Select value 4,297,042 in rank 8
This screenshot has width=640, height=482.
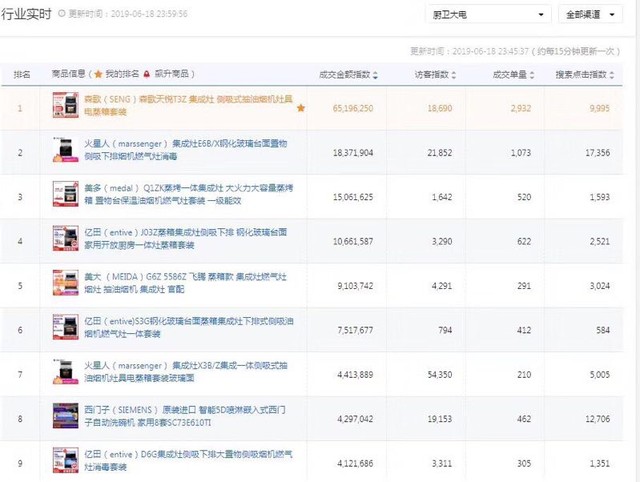click(x=355, y=419)
